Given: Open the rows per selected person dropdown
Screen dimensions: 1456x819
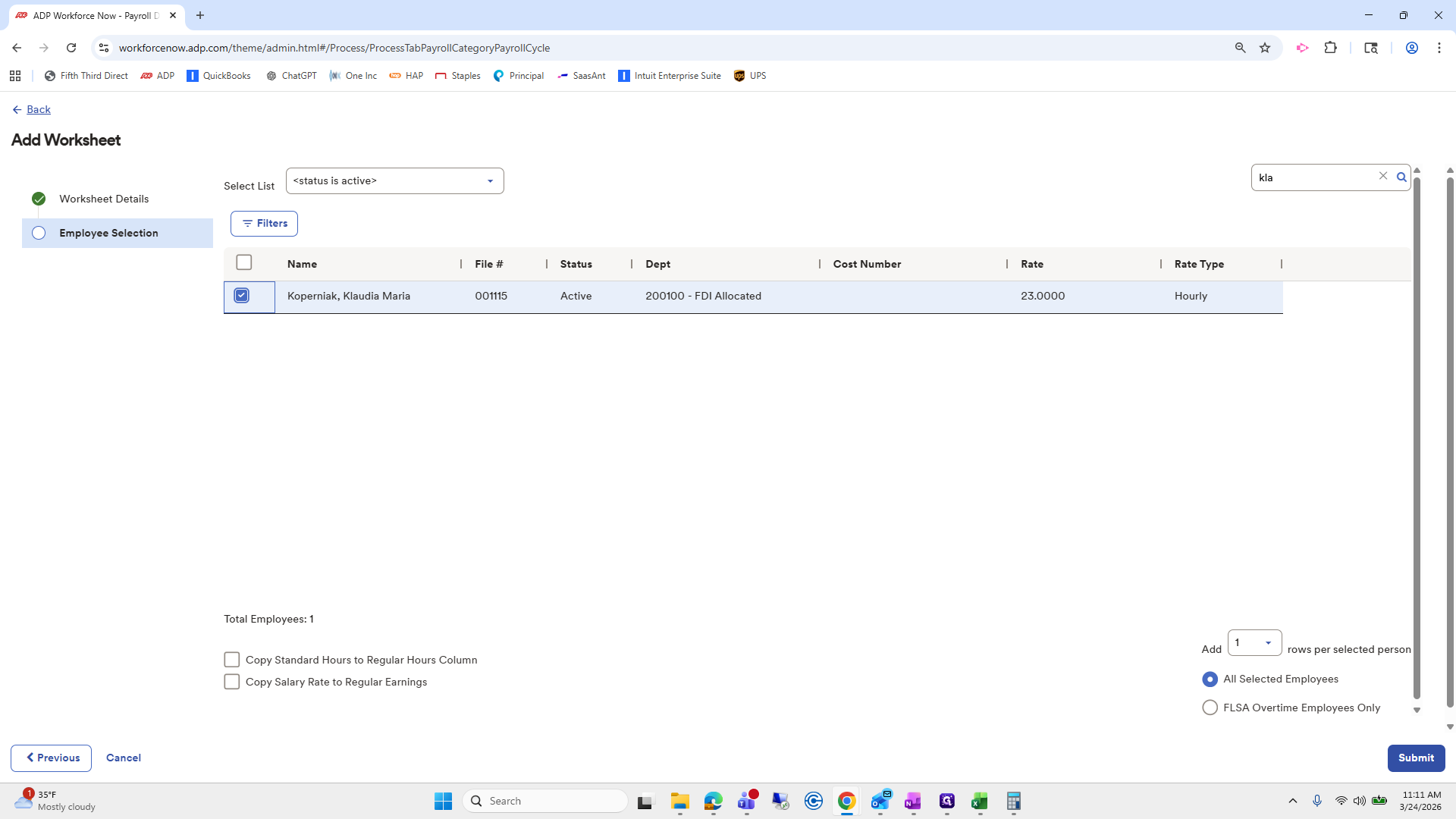Looking at the screenshot, I should click(1254, 643).
